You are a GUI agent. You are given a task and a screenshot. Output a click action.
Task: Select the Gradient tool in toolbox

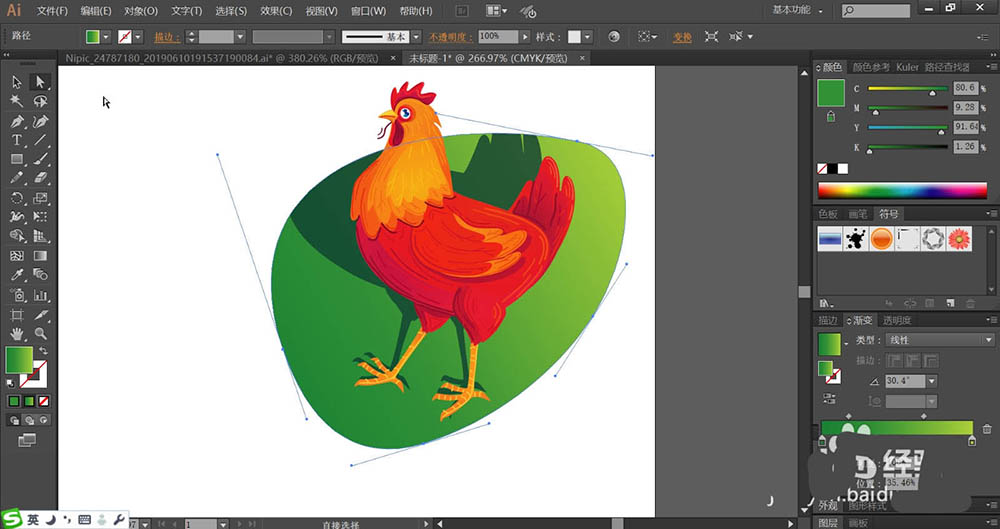click(40, 256)
